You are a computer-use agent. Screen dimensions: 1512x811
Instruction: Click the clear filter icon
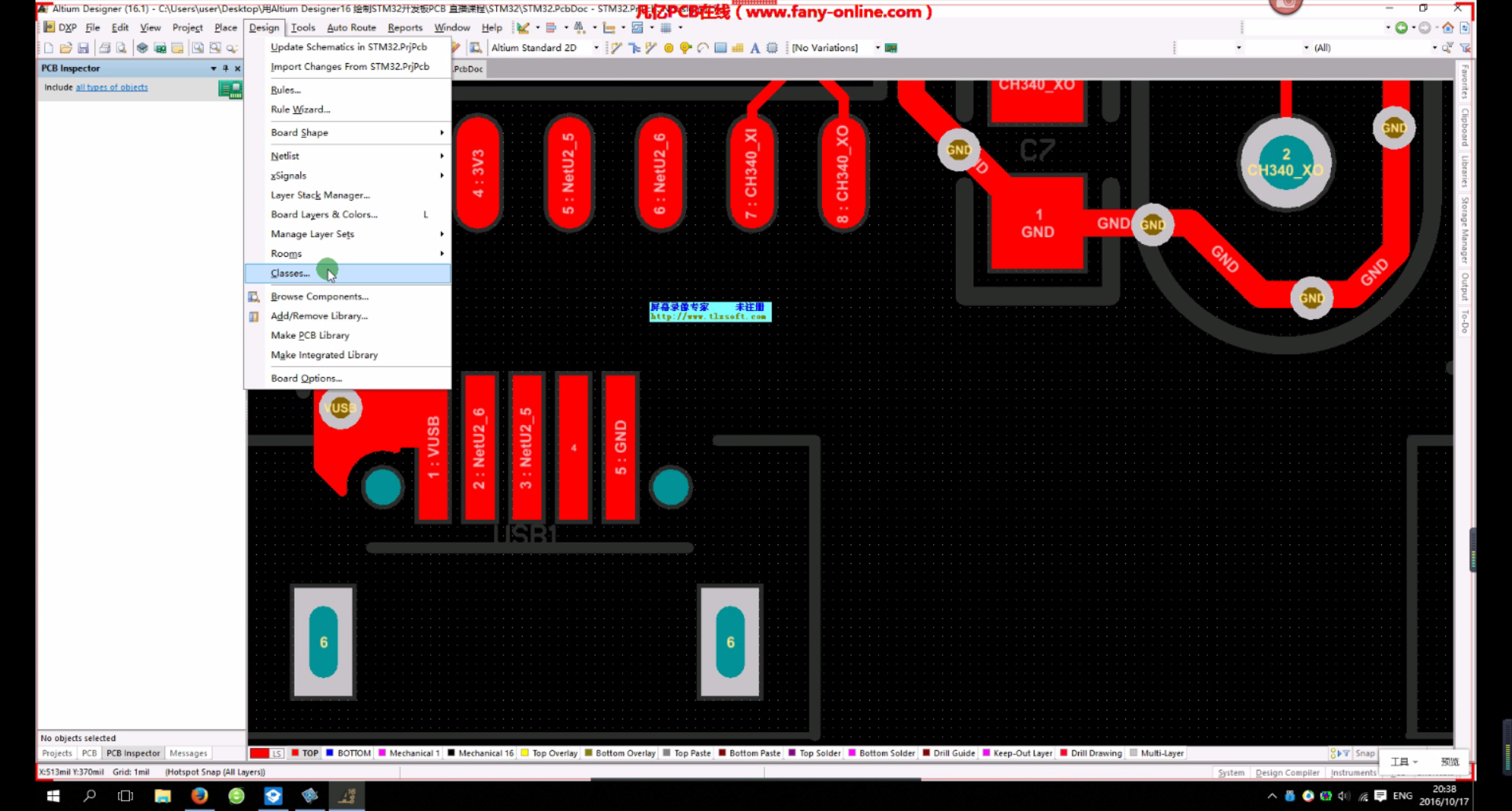click(x=1465, y=48)
